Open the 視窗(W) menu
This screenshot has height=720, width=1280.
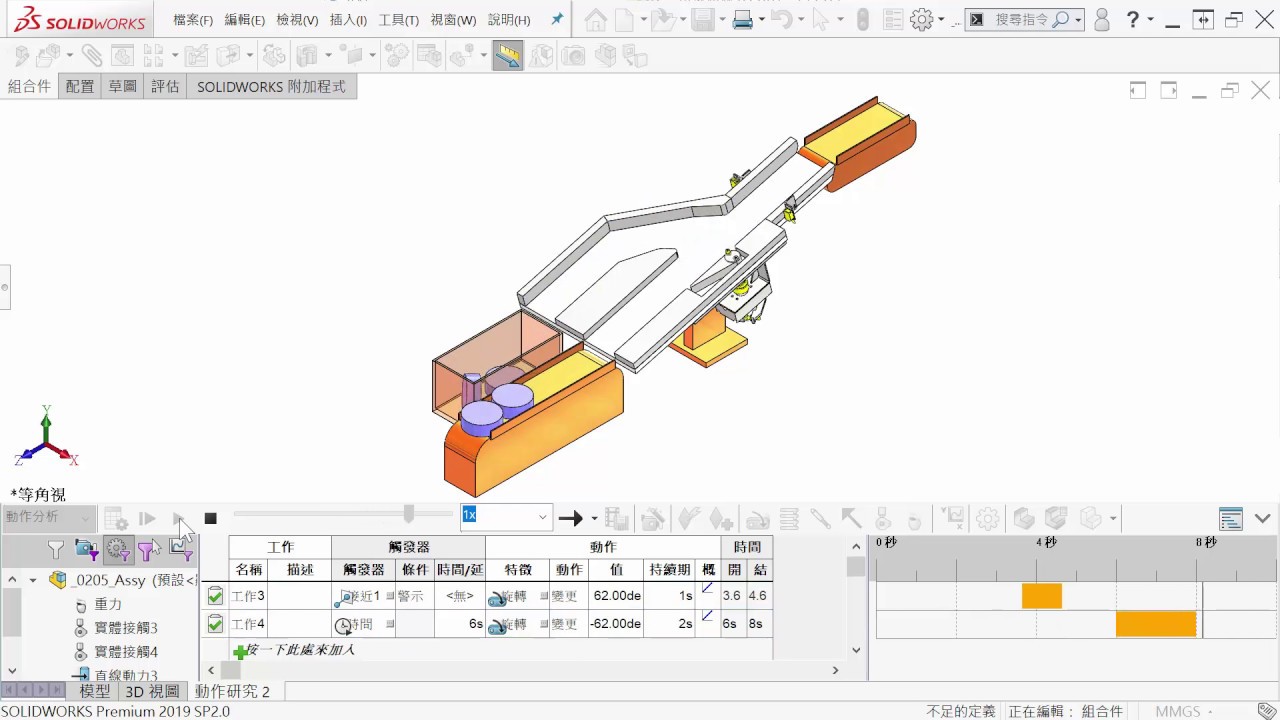point(453,20)
